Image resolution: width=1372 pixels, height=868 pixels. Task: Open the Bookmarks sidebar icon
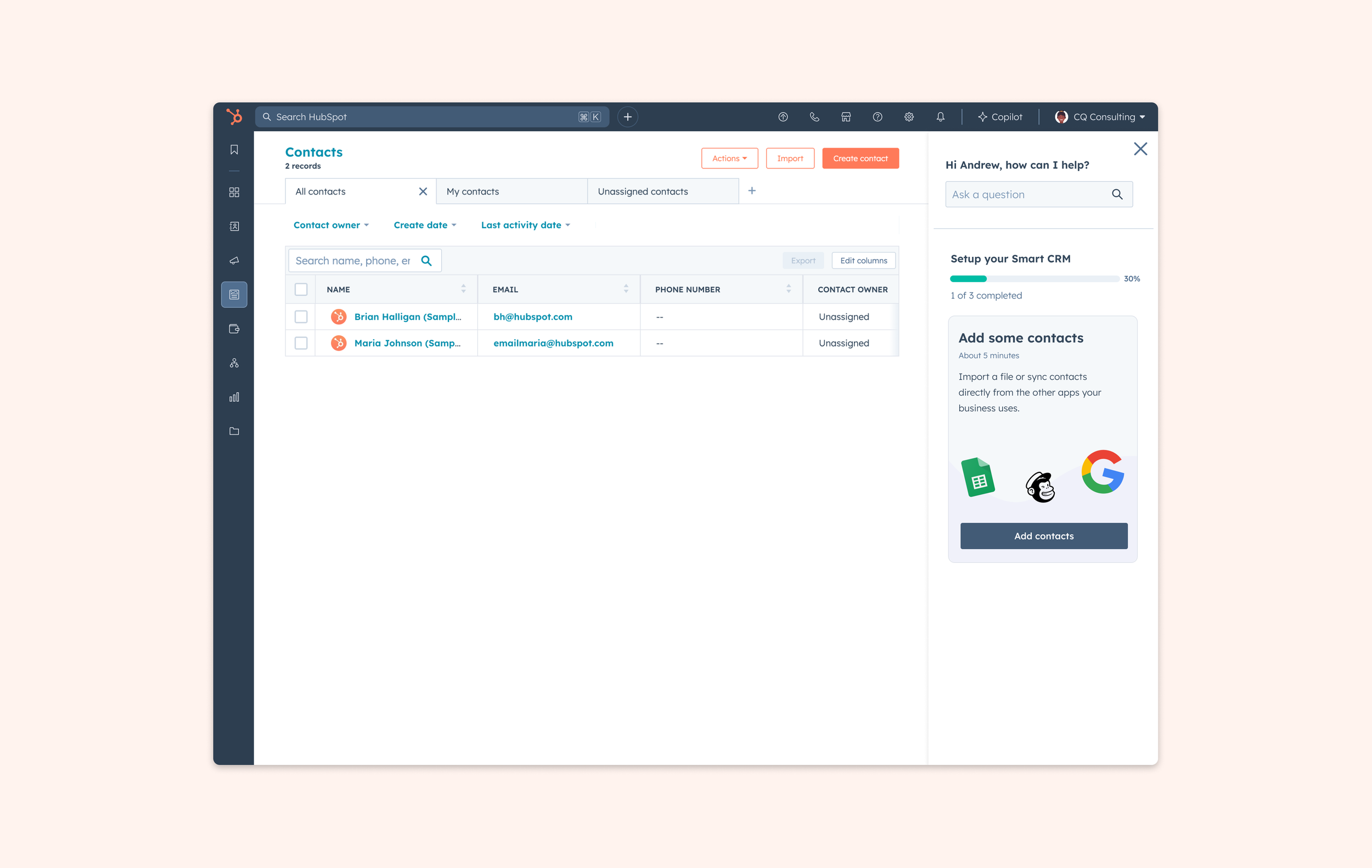[234, 149]
